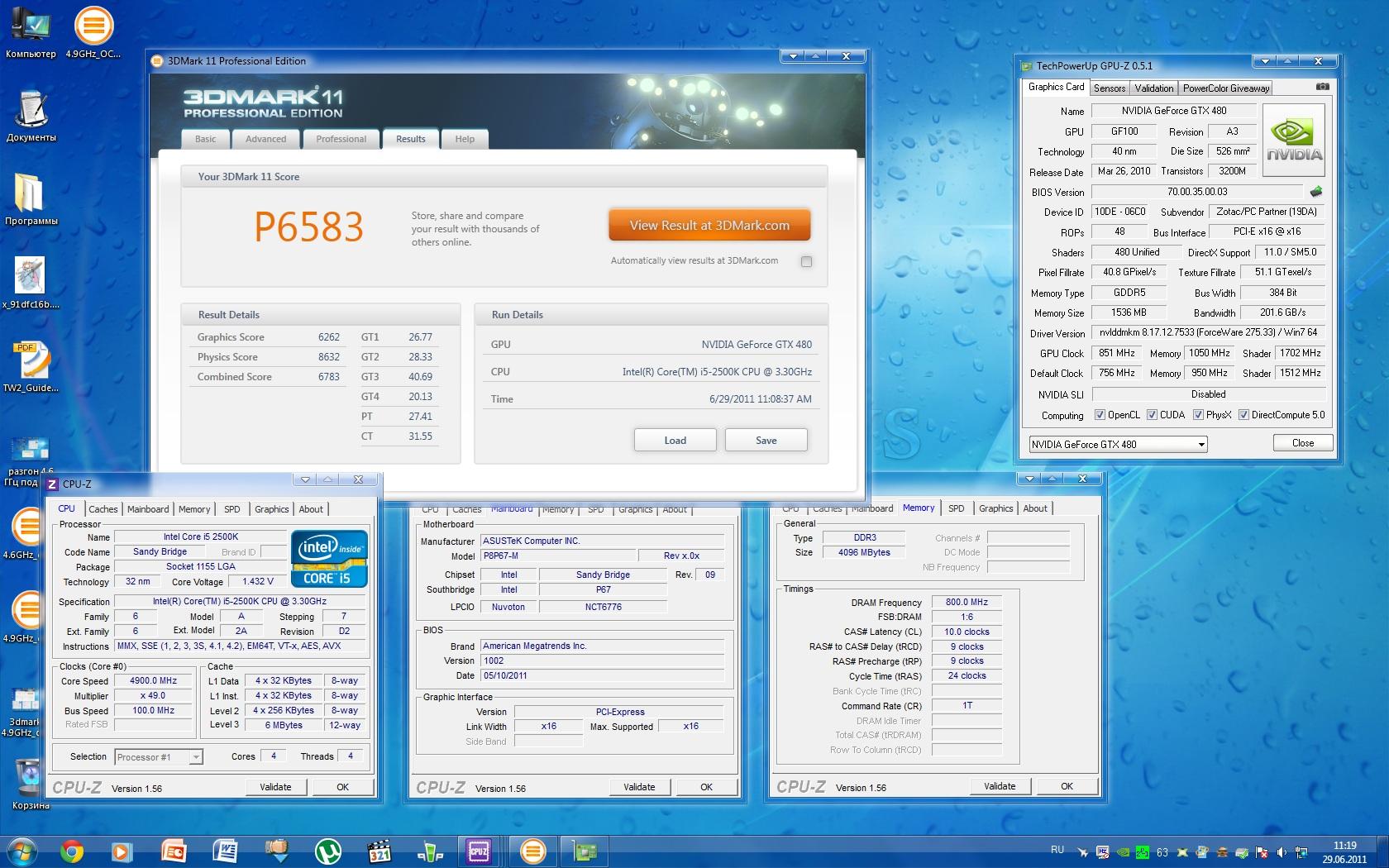Click the GPU-Z camera screenshot icon

tap(1323, 87)
